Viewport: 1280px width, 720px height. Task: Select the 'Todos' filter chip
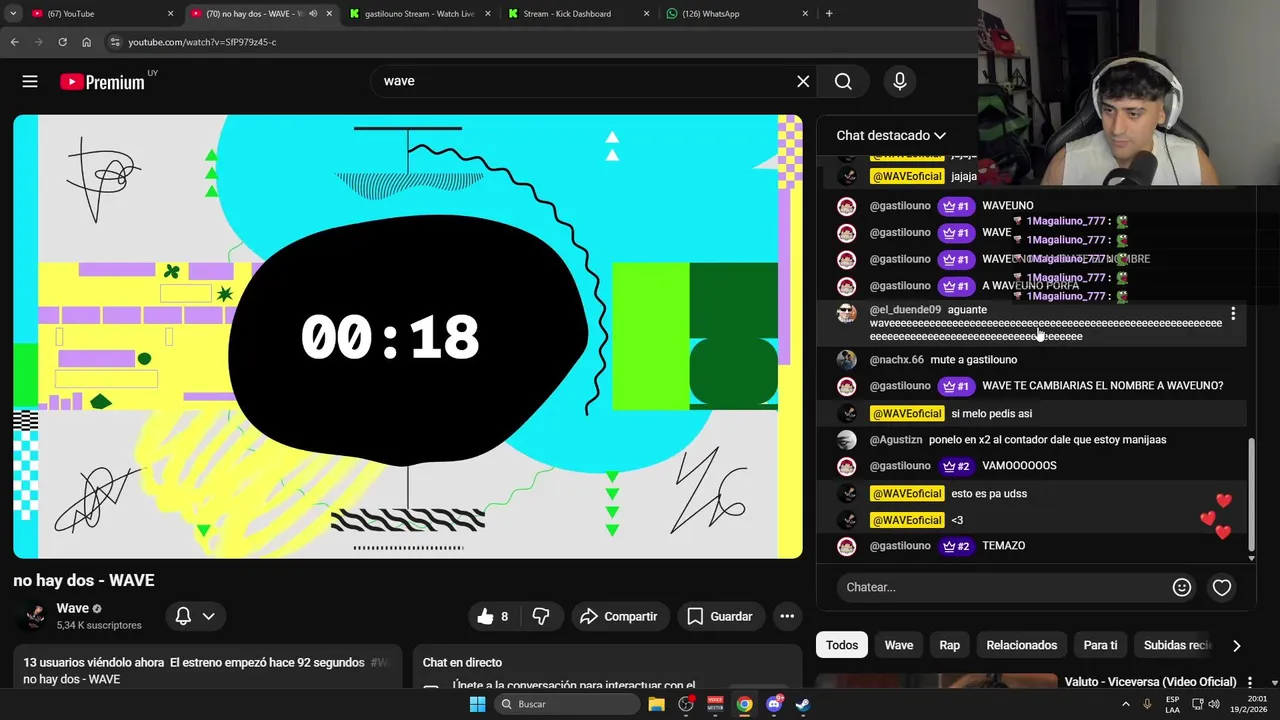pos(842,645)
